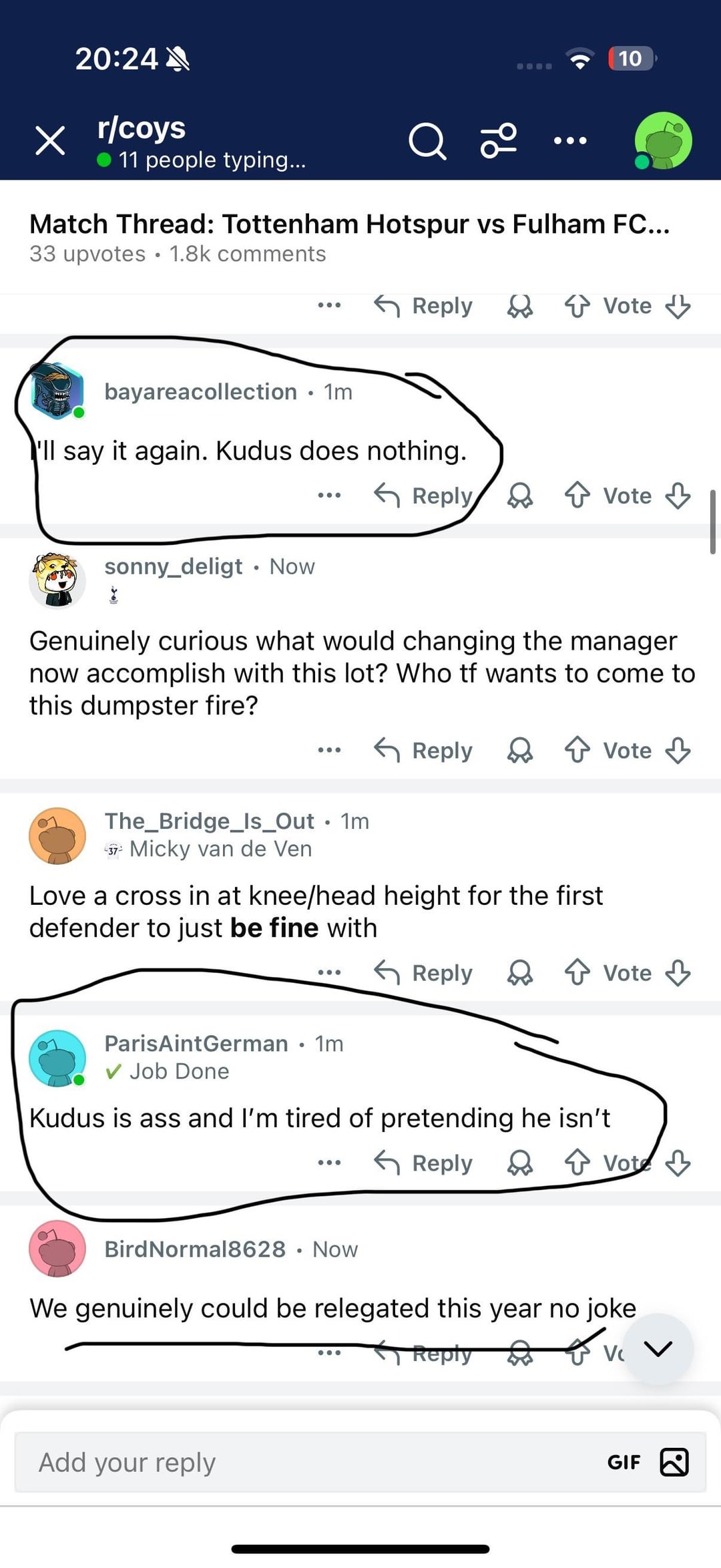Open the match thread title post
This screenshot has width=721, height=1568.
(x=350, y=224)
